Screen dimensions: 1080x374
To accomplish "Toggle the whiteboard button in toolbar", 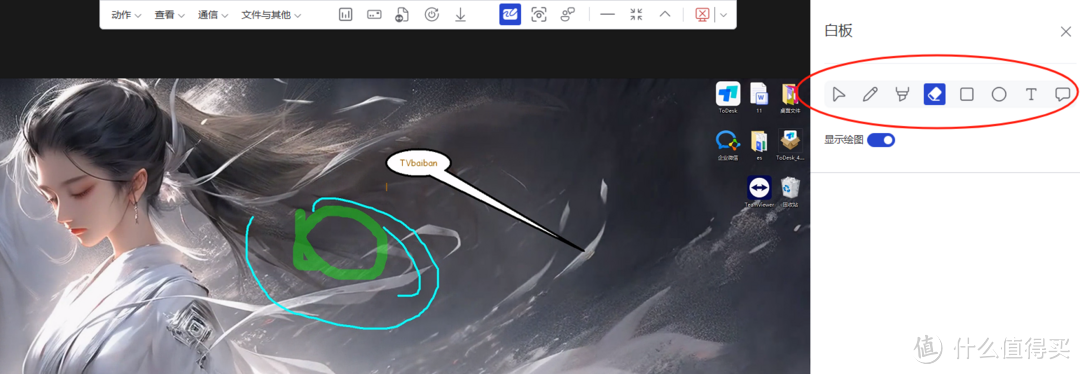I will pyautogui.click(x=510, y=14).
